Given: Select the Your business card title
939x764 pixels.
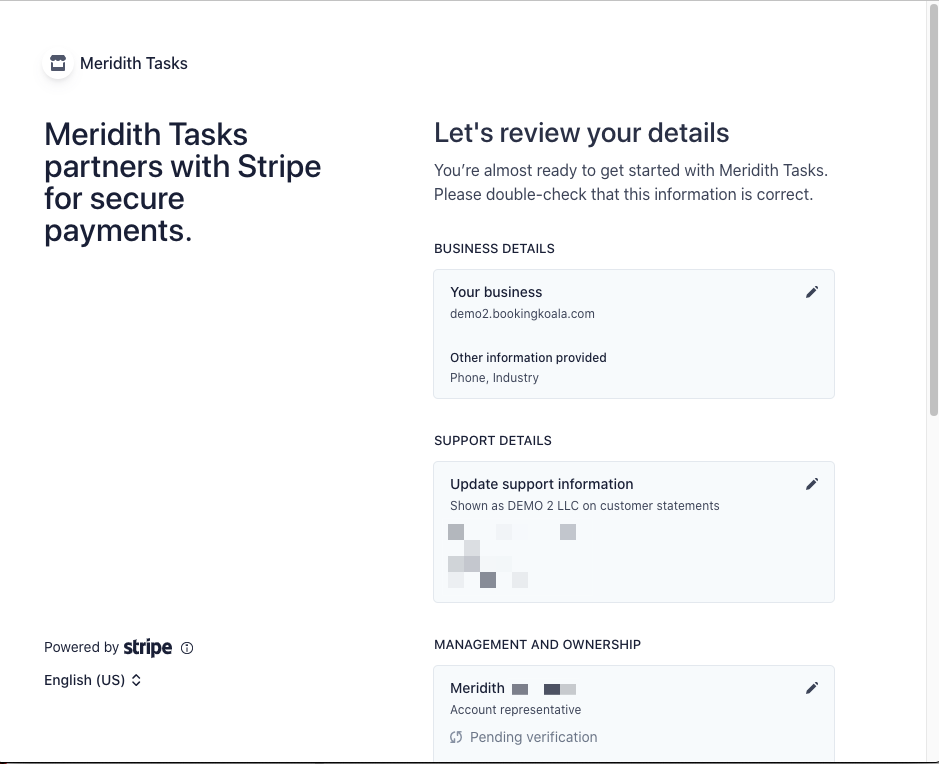Looking at the screenshot, I should [496, 292].
